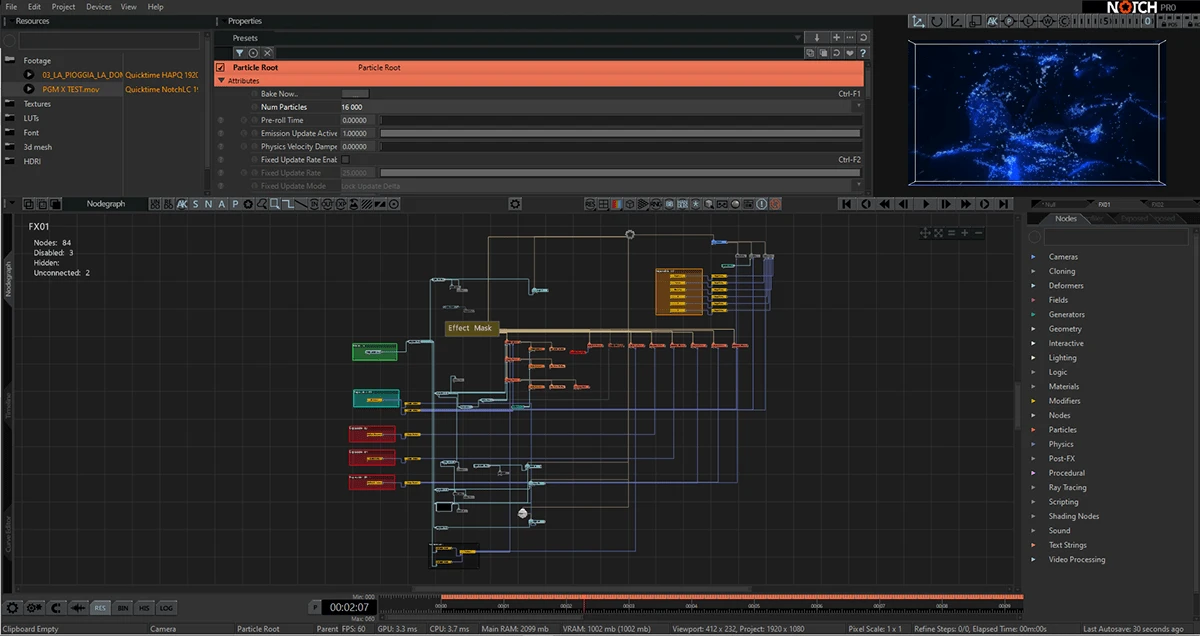The width and height of the screenshot is (1200, 636).
Task: Click the filter funnel icon under Presets
Action: click(240, 53)
